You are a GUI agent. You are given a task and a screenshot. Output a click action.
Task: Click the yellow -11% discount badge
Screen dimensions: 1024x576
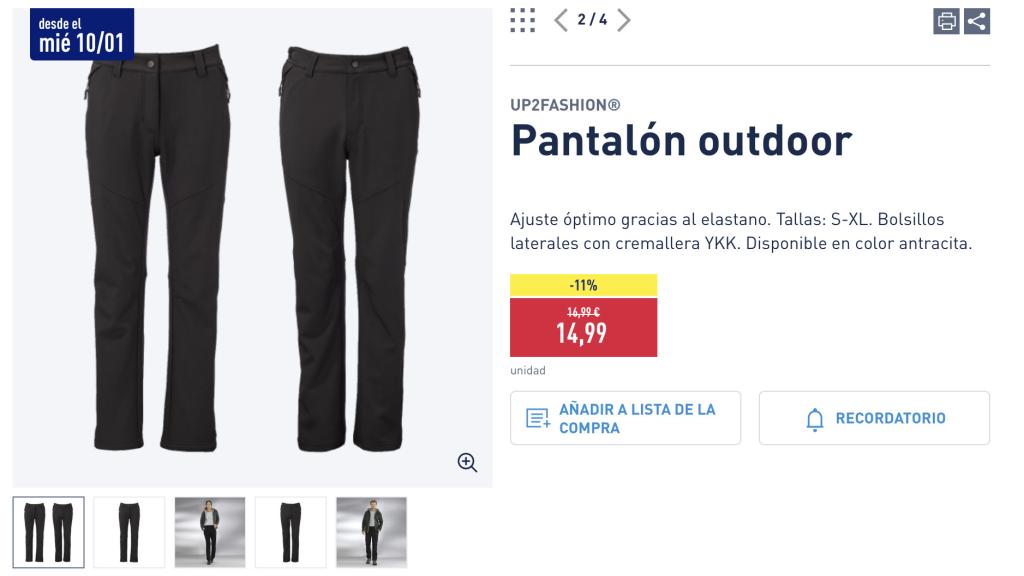coord(584,285)
